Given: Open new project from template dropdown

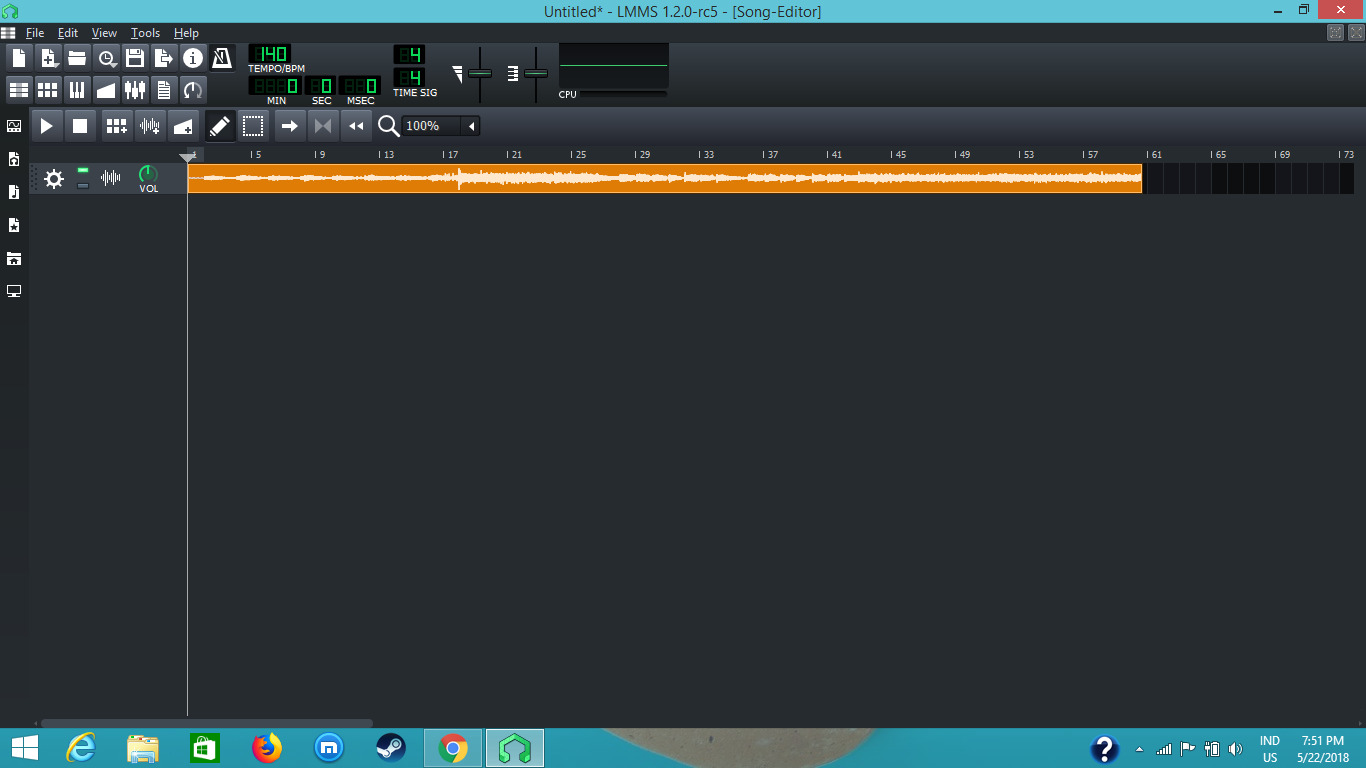Looking at the screenshot, I should [x=48, y=58].
